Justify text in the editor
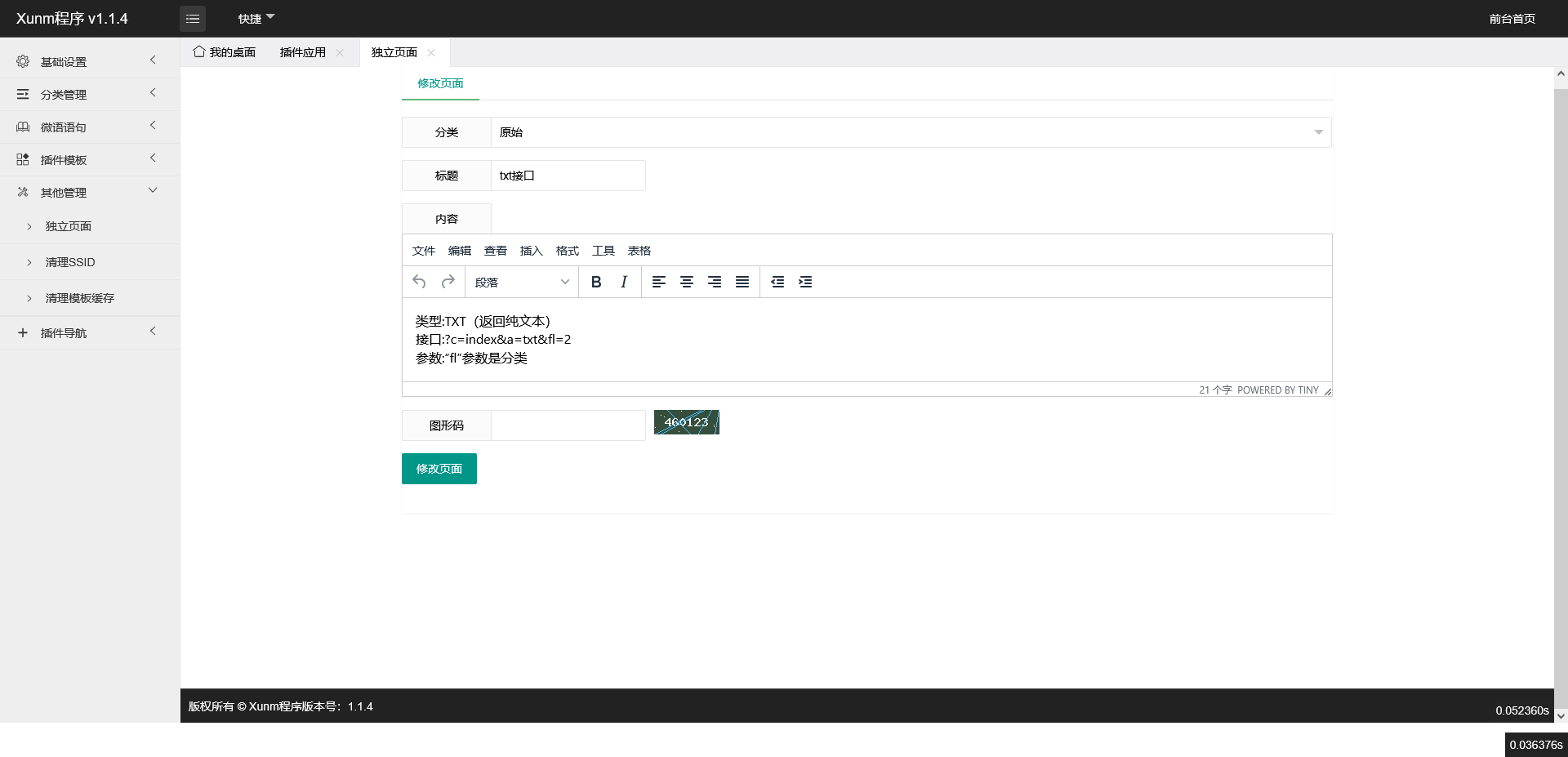 pos(742,282)
